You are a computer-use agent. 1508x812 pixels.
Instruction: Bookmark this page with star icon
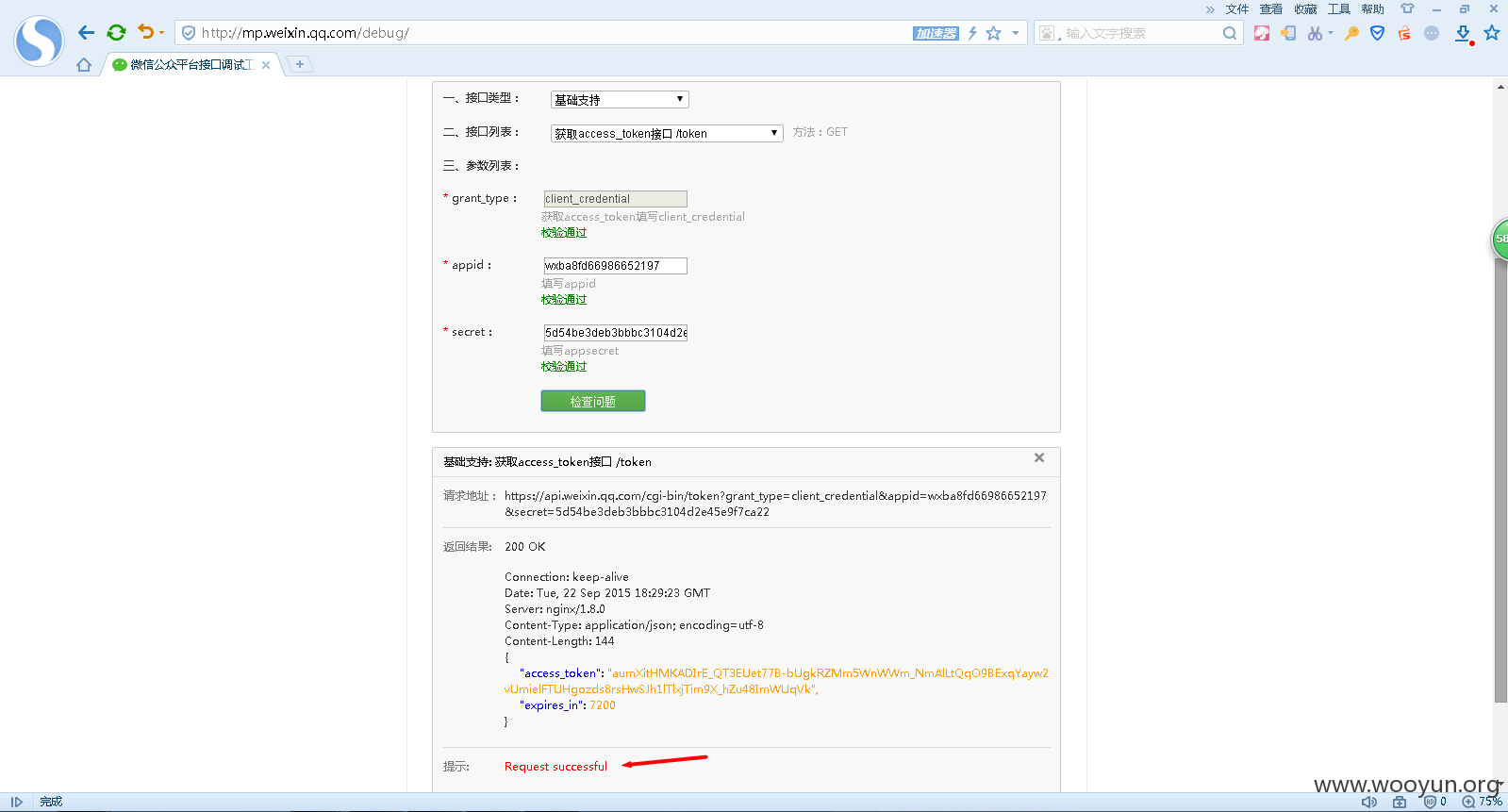[993, 33]
